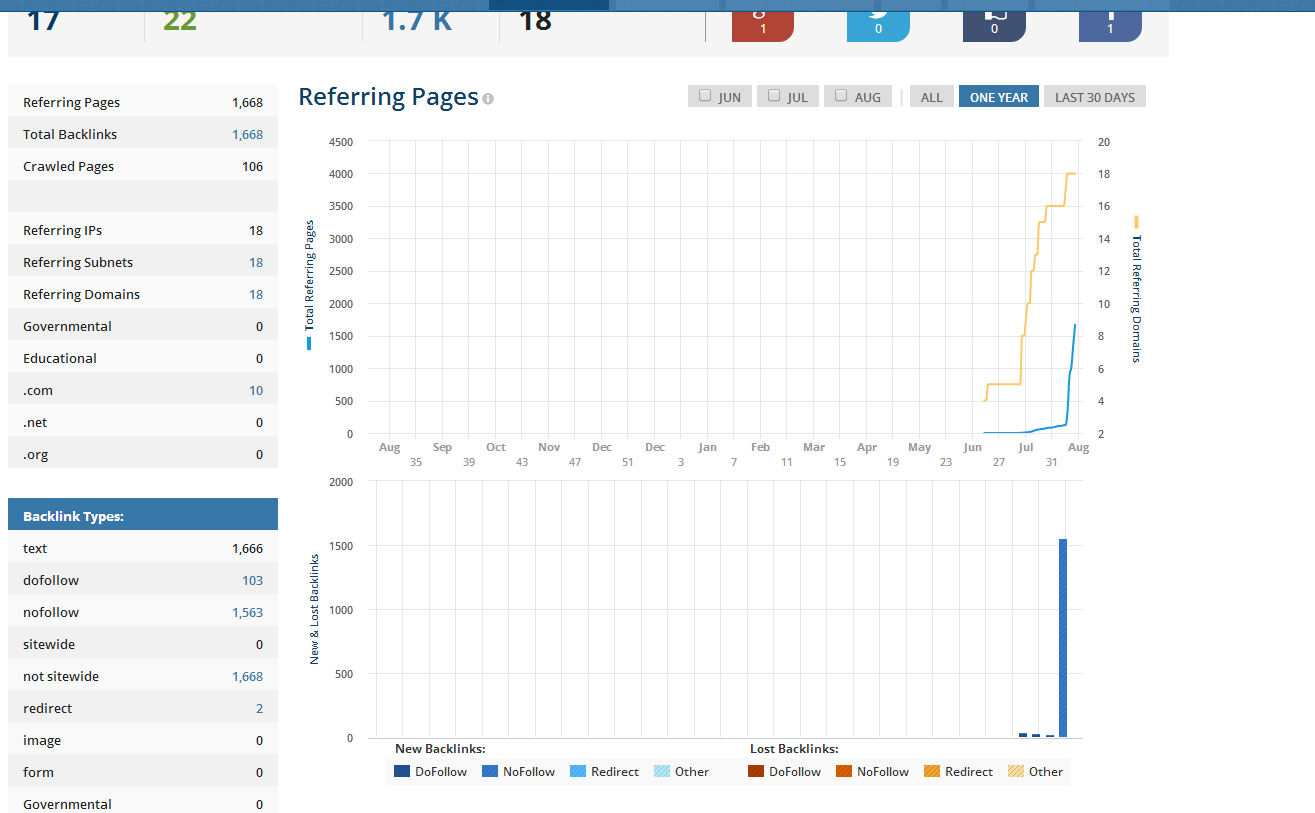1315x813 pixels.
Task: Click Lost Backlinks DoFollow legend swatch
Action: click(756, 771)
